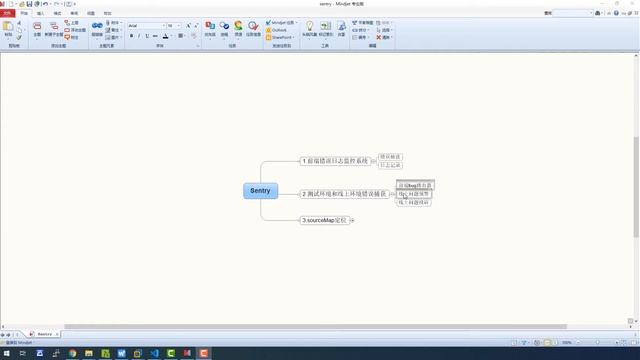Toggle Strikethrough formatting
The image size is (640, 360).
pos(155,36)
